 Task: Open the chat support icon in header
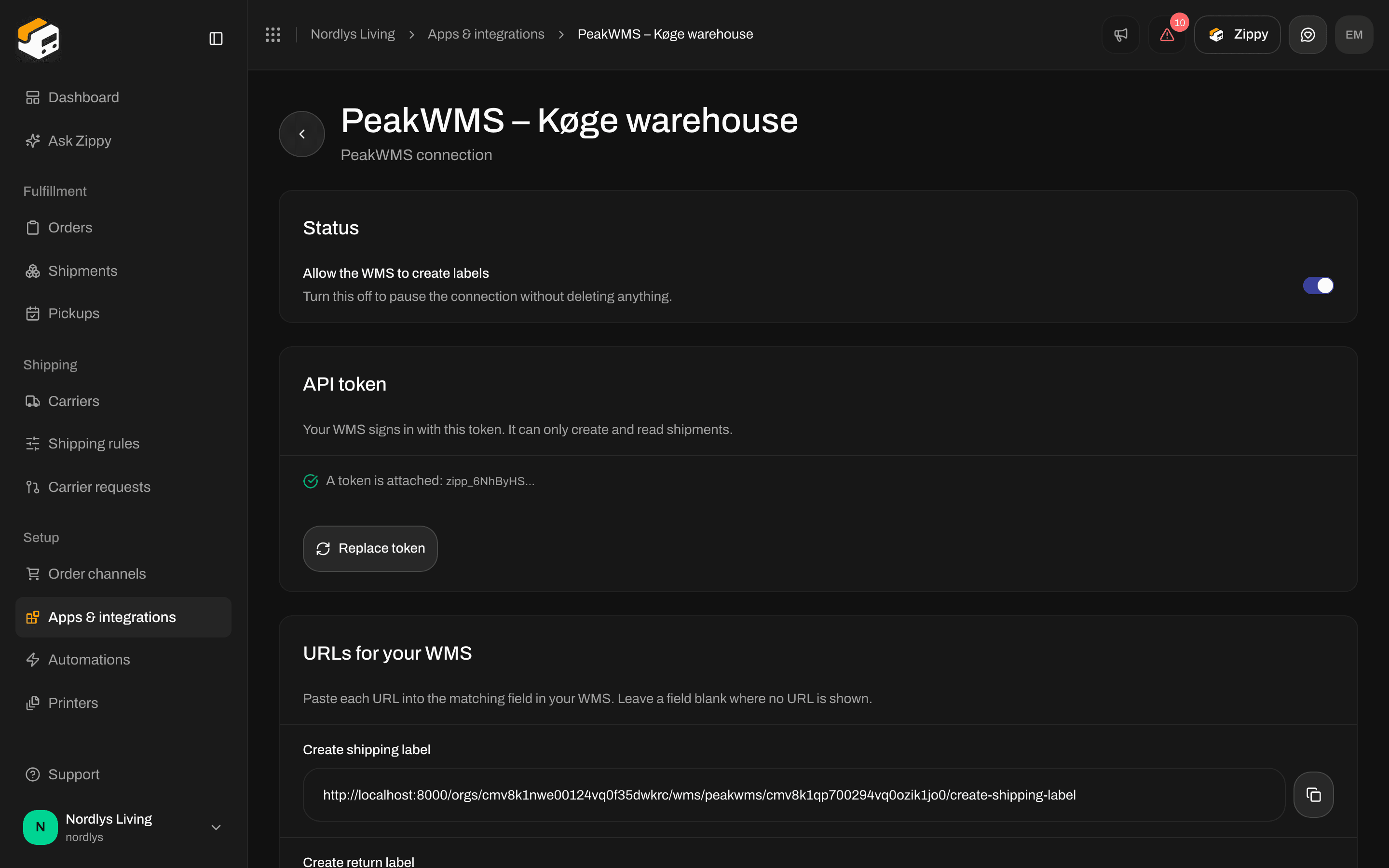(x=1307, y=34)
